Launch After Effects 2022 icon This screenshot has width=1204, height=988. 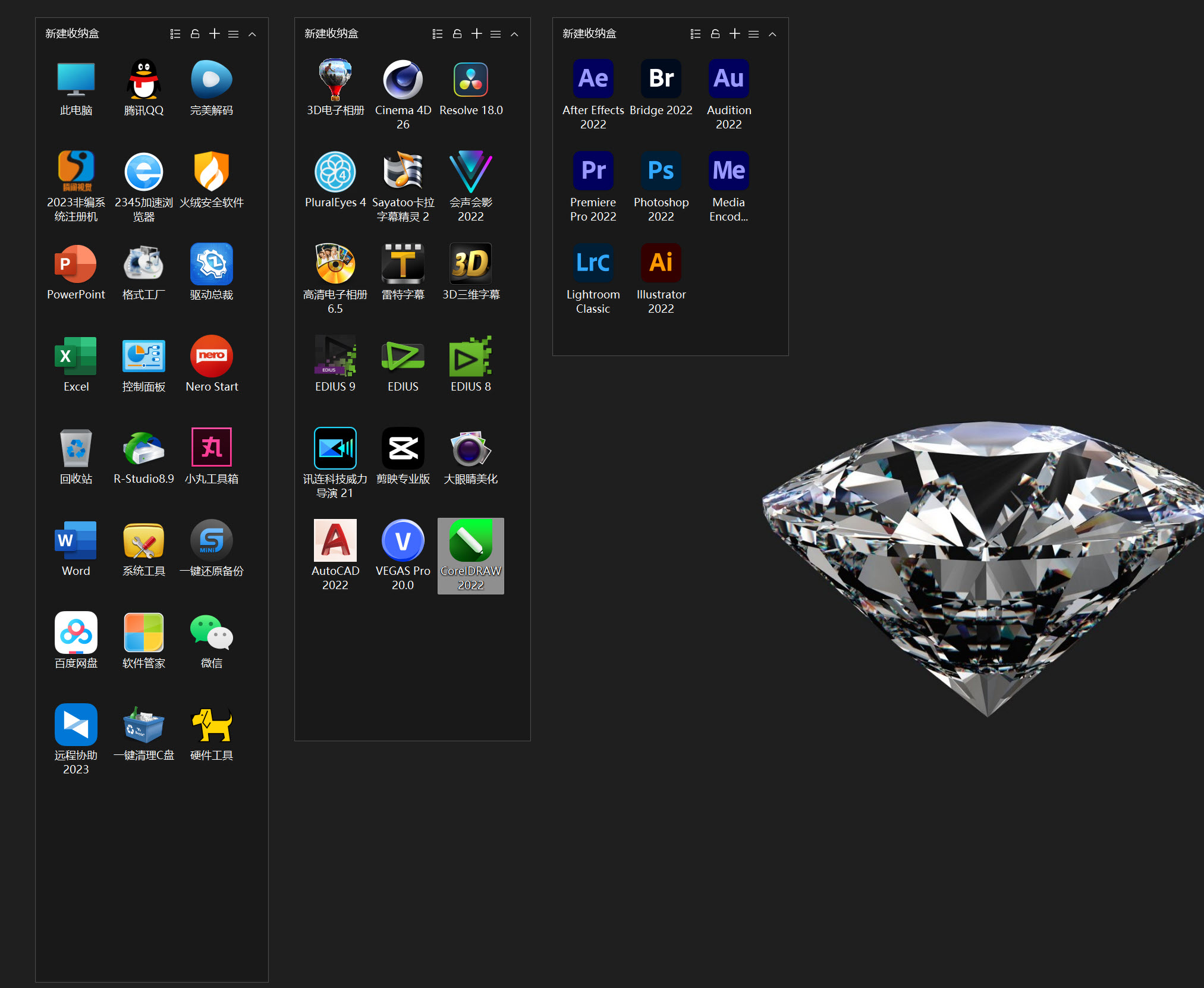click(593, 78)
